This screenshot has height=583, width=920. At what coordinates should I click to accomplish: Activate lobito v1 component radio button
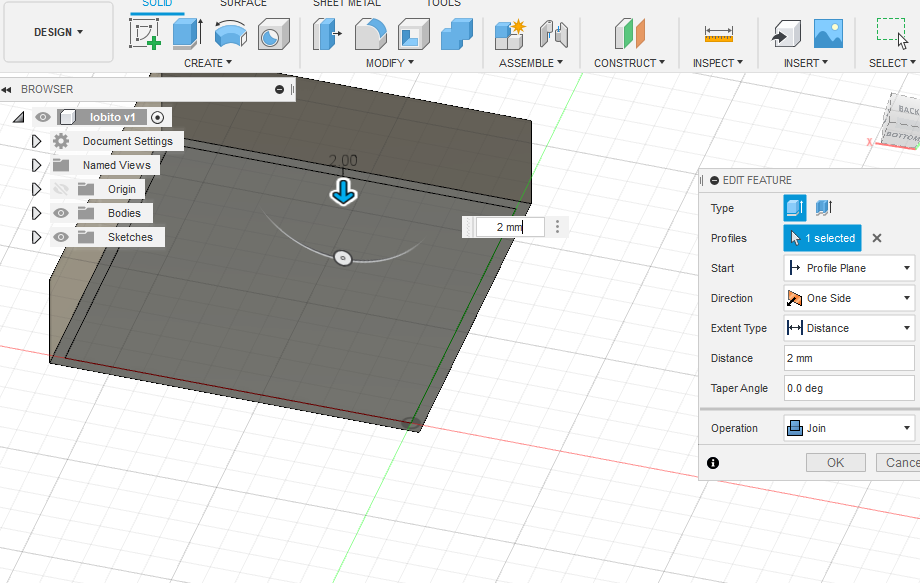[157, 117]
